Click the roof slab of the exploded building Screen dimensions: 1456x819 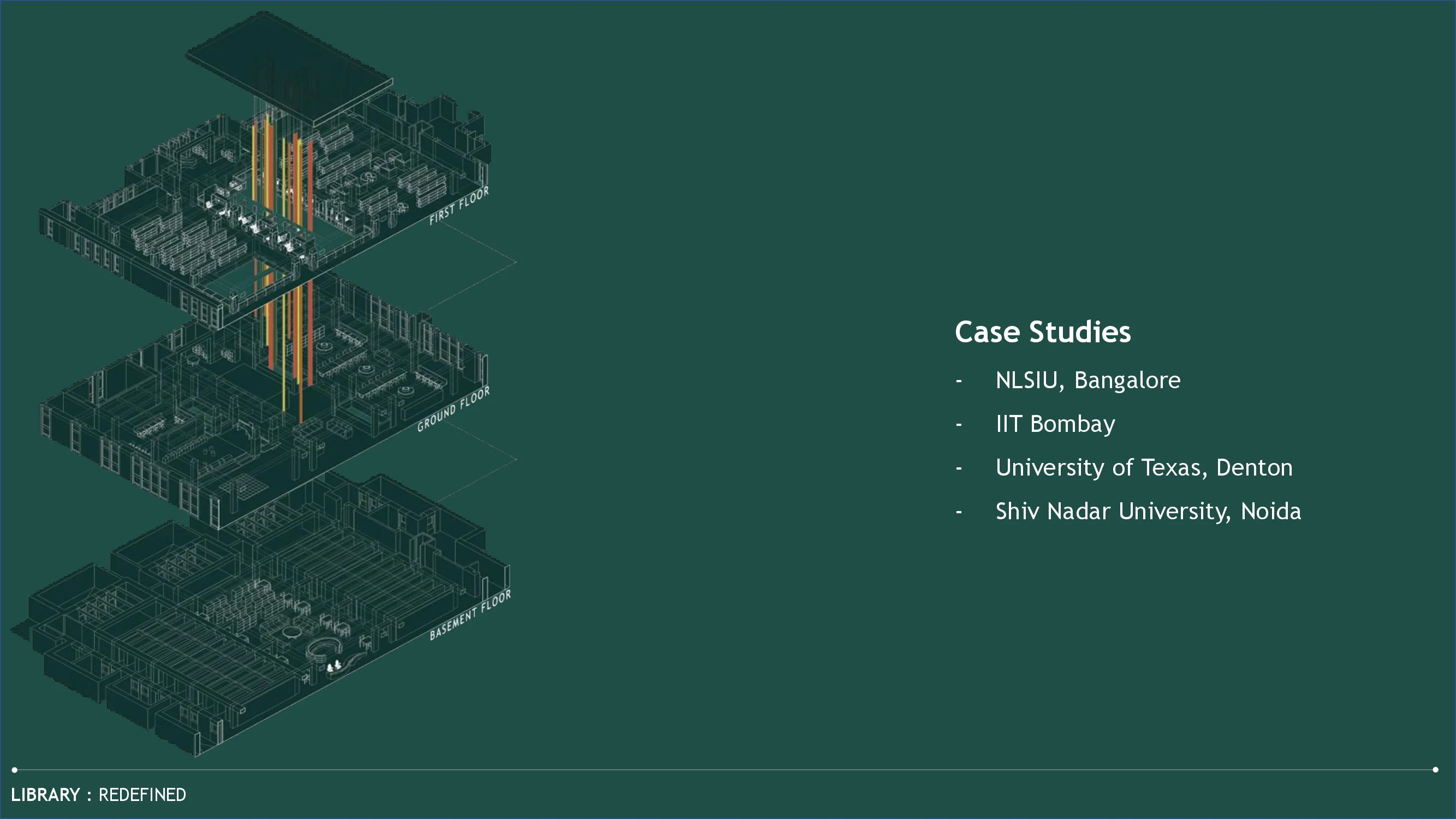pyautogui.click(x=288, y=68)
